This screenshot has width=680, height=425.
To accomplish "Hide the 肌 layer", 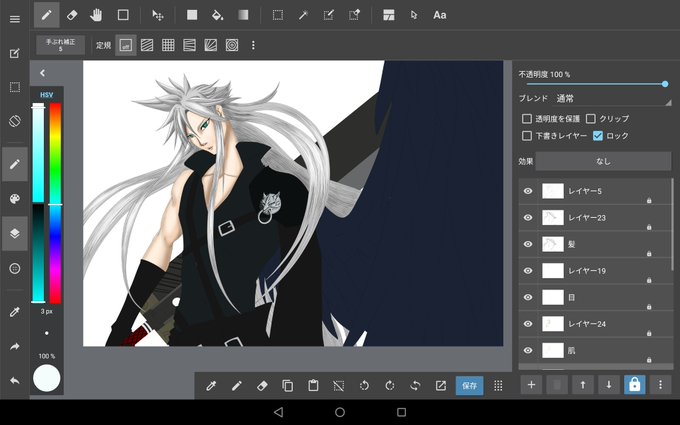I will (x=528, y=350).
